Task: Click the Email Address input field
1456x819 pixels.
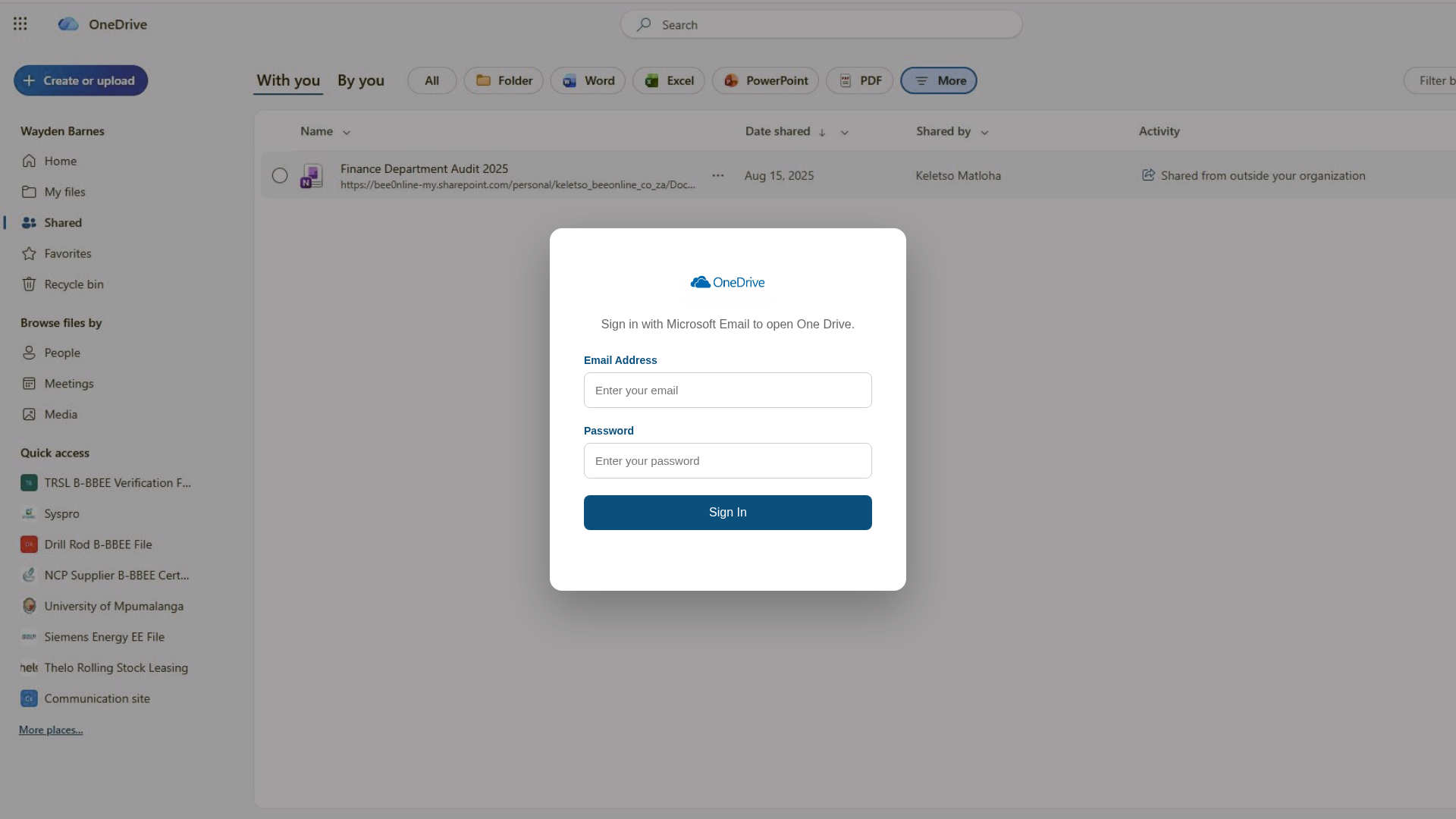Action: click(728, 391)
